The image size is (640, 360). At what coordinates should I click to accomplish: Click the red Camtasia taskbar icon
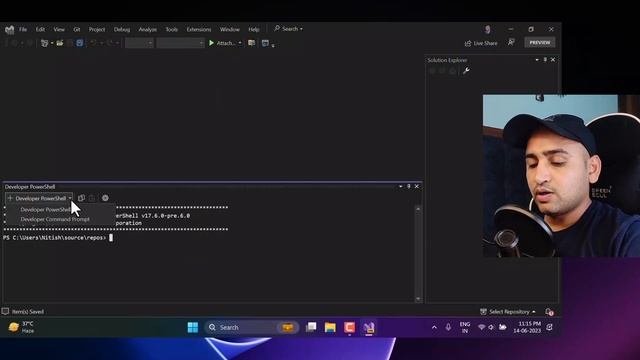(x=349, y=327)
